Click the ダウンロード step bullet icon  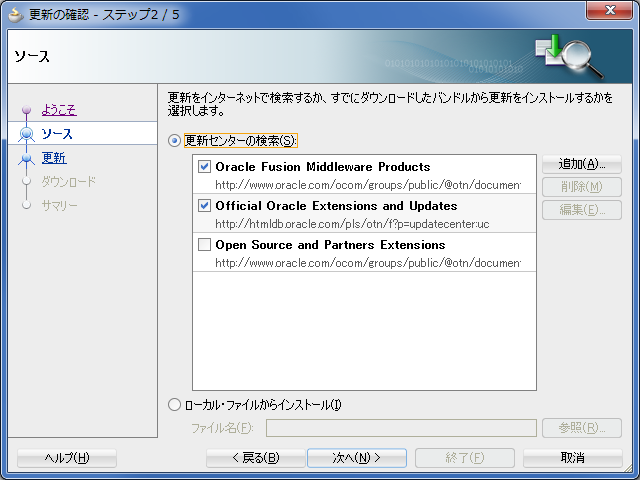pos(27,181)
